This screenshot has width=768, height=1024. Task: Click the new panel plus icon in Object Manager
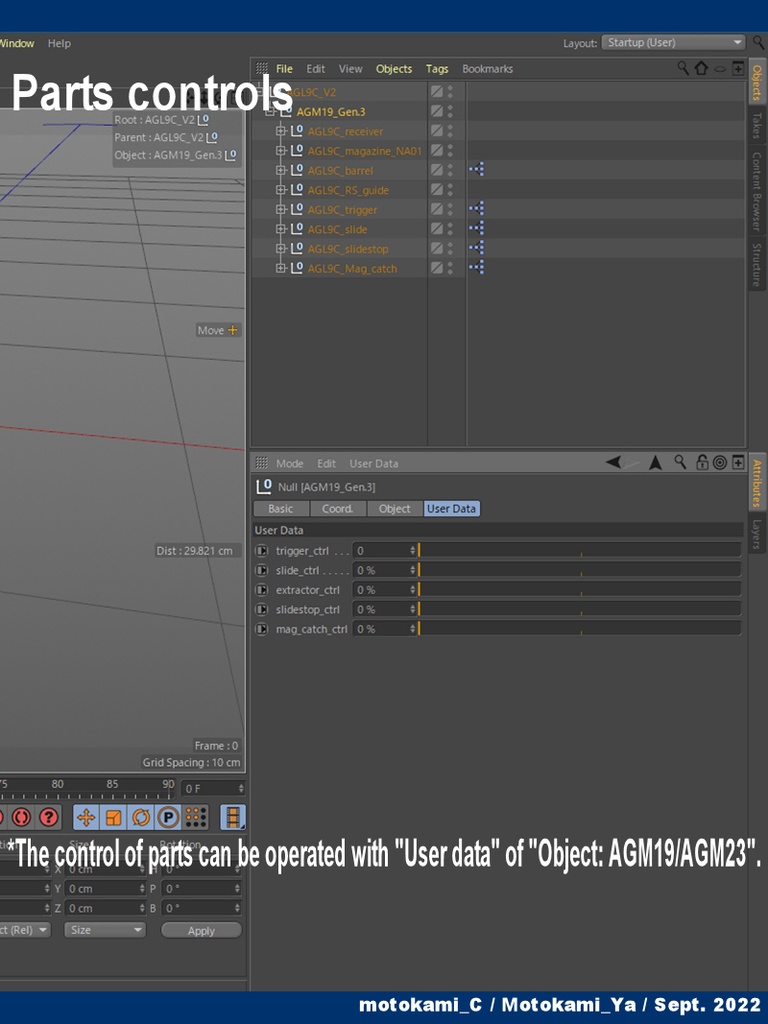click(738, 68)
